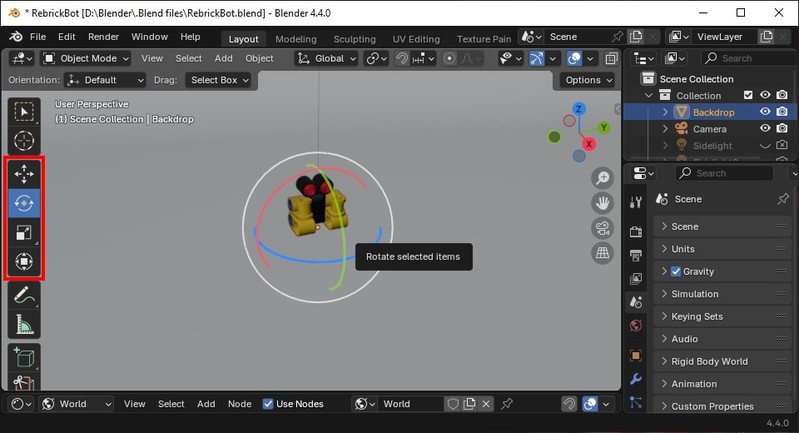Activate the Transform tool
The image size is (799, 433).
23,263
